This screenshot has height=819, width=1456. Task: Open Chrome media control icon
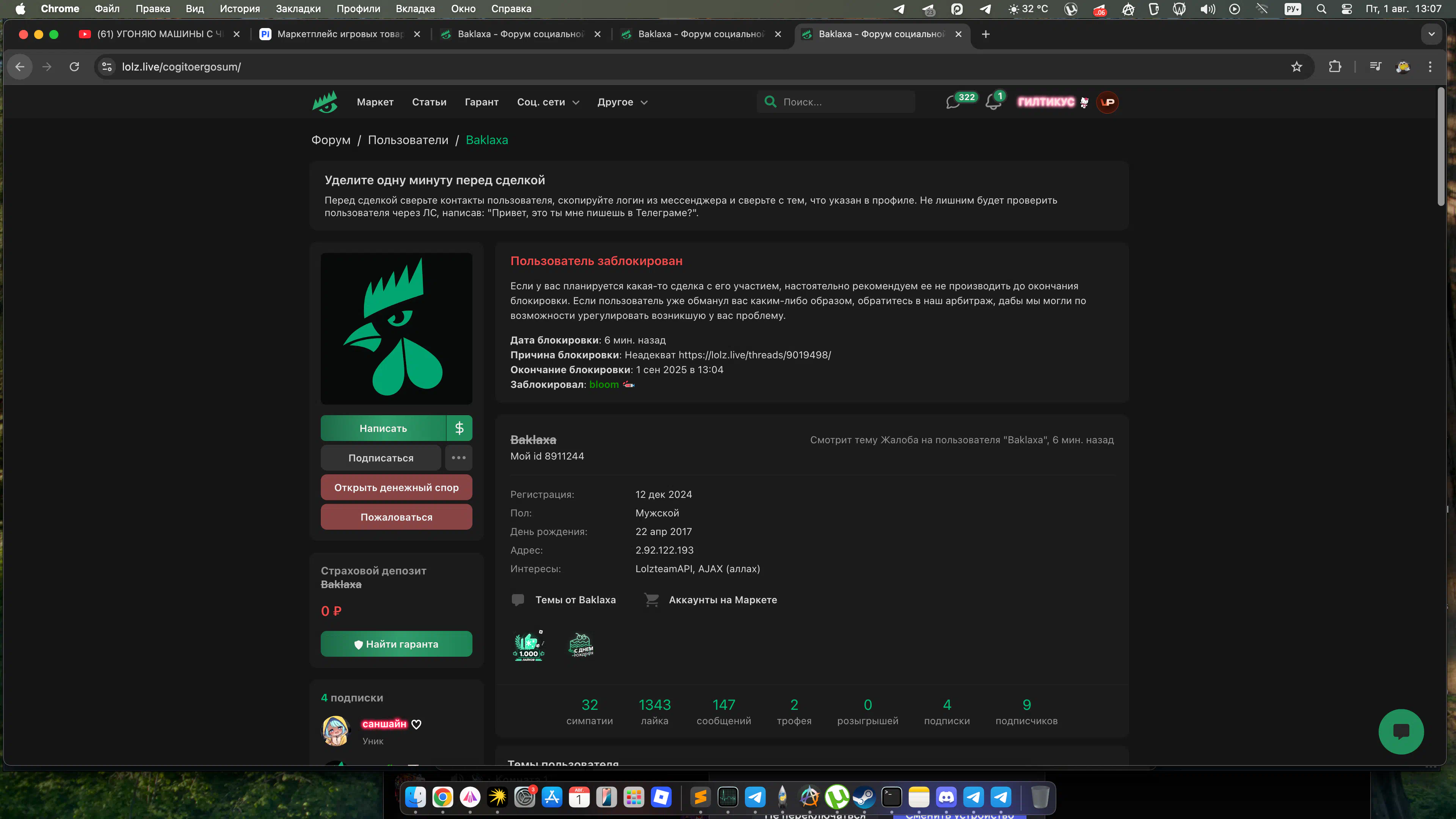click(1375, 67)
